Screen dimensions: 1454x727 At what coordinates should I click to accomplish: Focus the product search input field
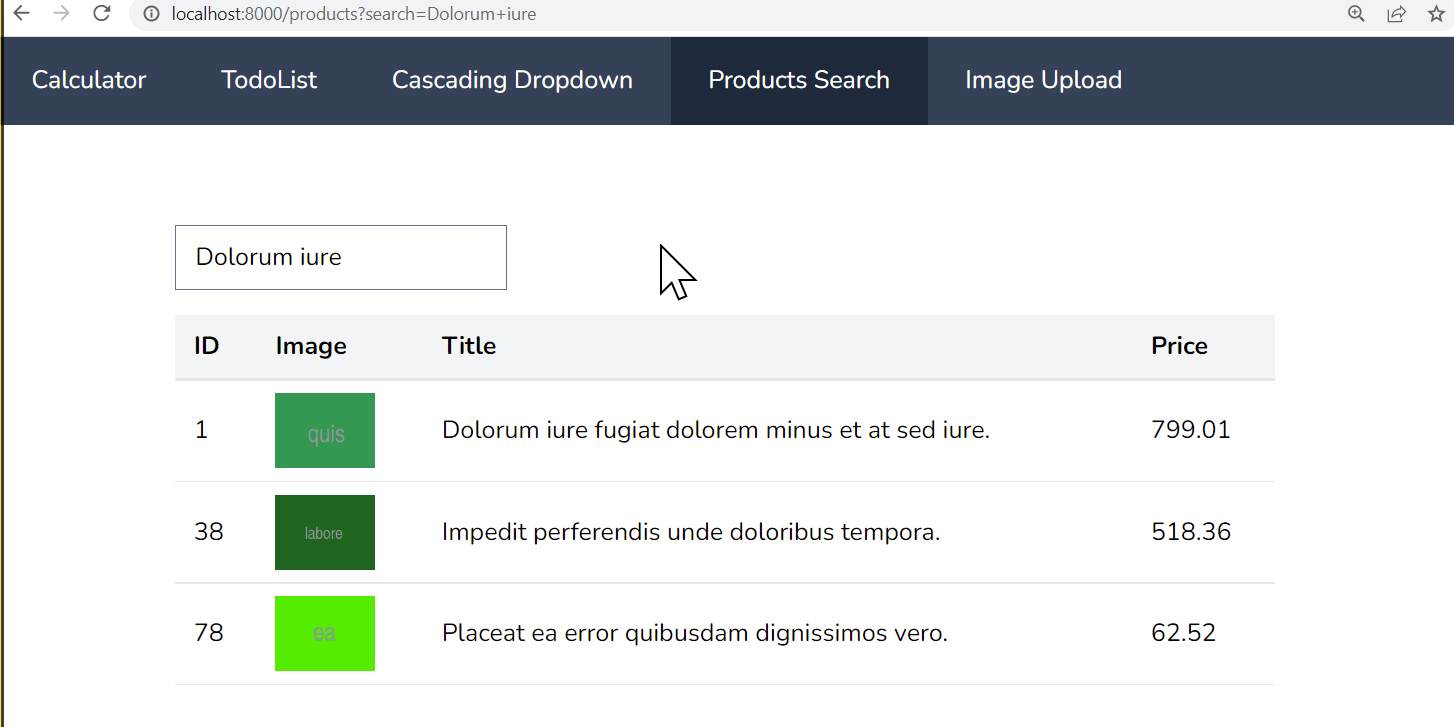click(341, 258)
